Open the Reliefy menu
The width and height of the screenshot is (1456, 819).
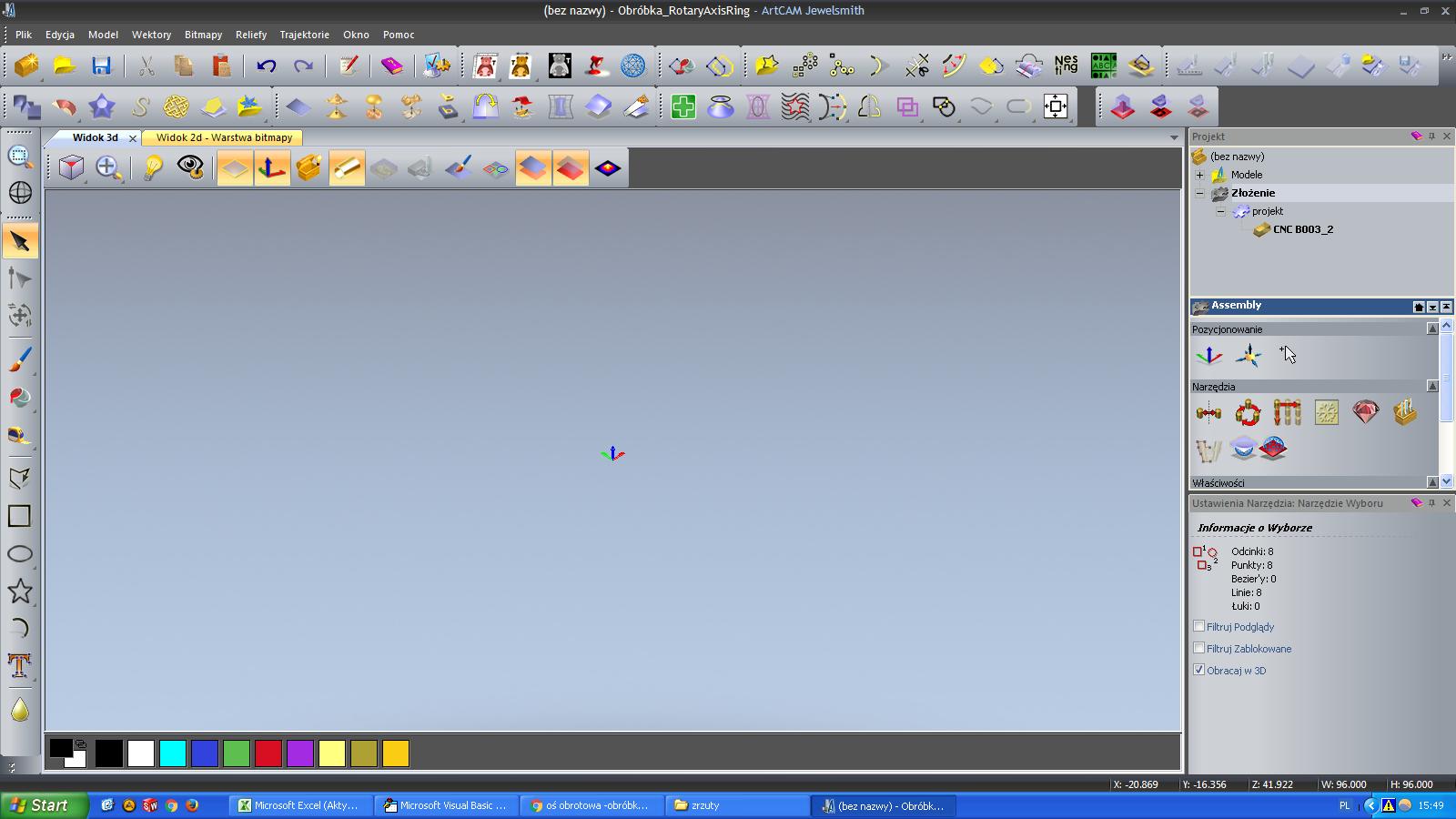pos(251,35)
